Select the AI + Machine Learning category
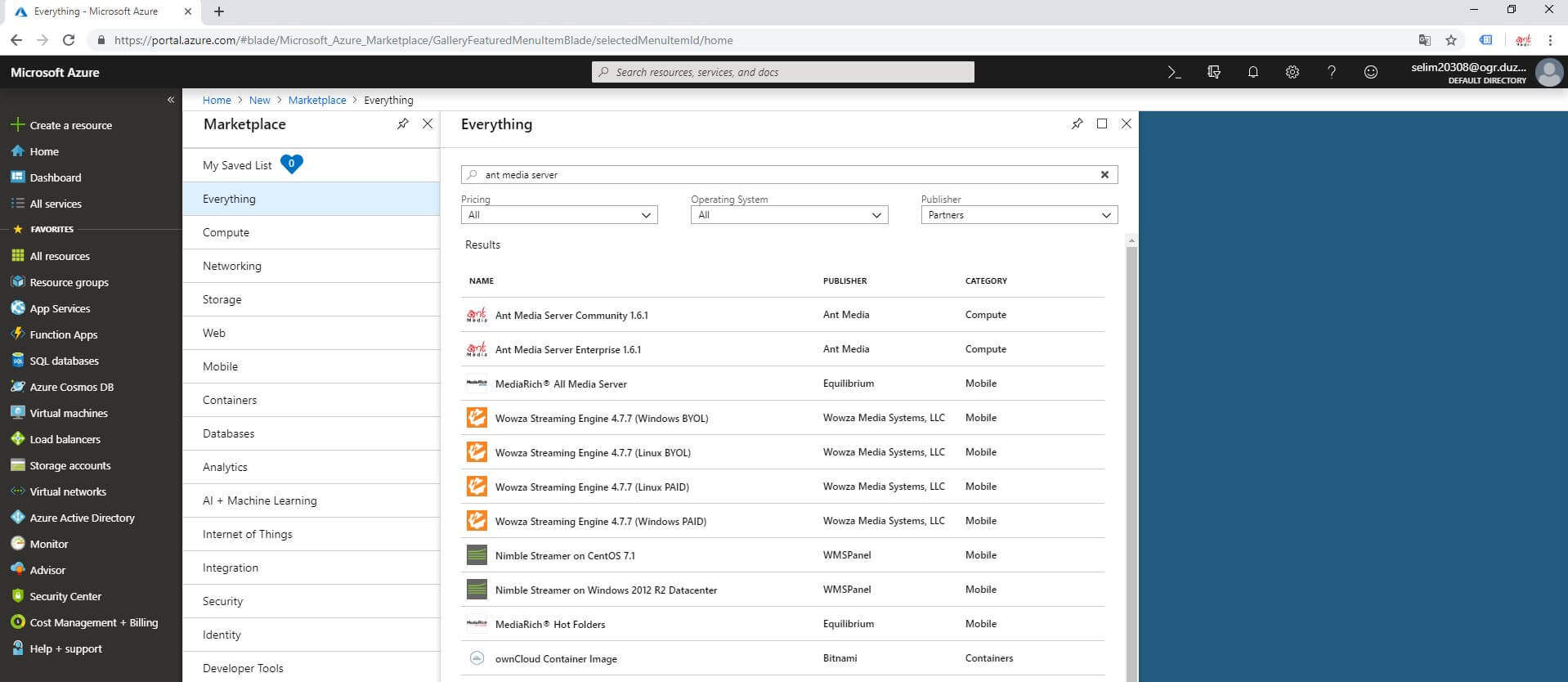1568x682 pixels. point(311,500)
